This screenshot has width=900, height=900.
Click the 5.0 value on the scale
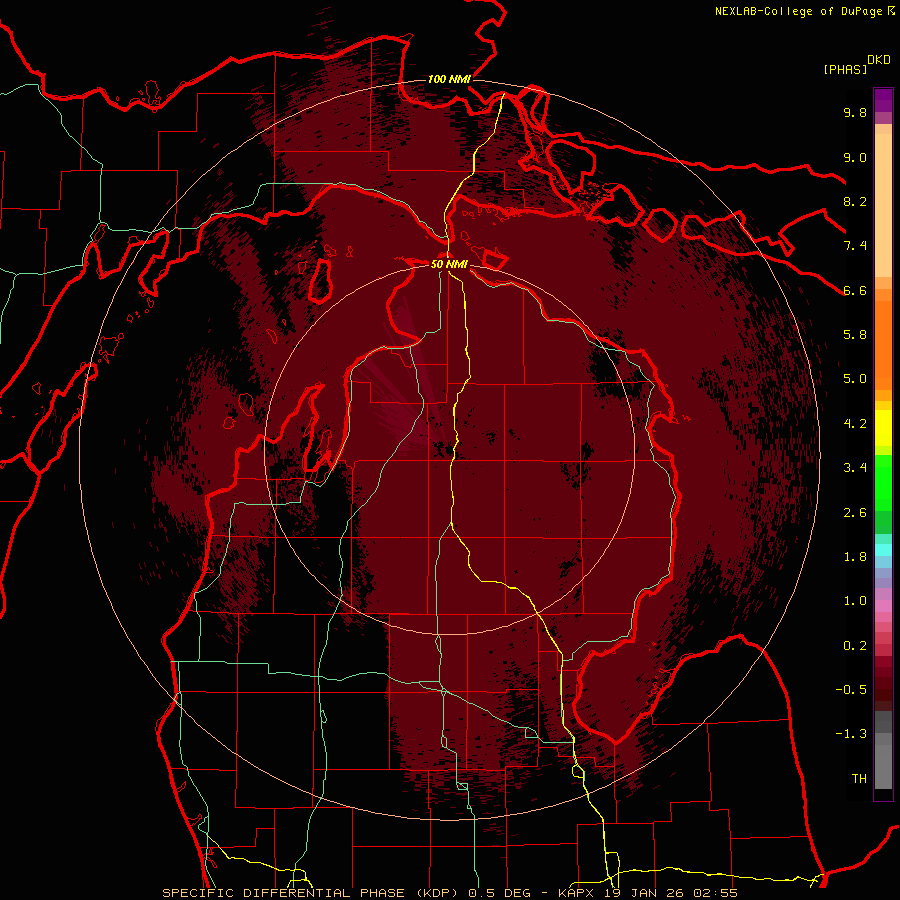[855, 379]
